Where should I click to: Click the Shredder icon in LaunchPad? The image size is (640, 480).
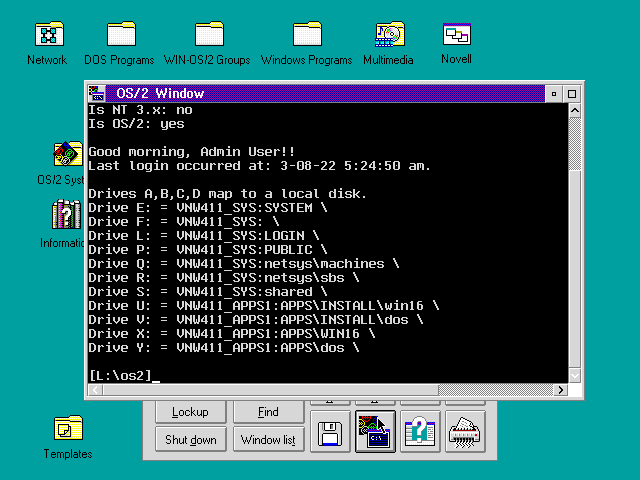465,432
